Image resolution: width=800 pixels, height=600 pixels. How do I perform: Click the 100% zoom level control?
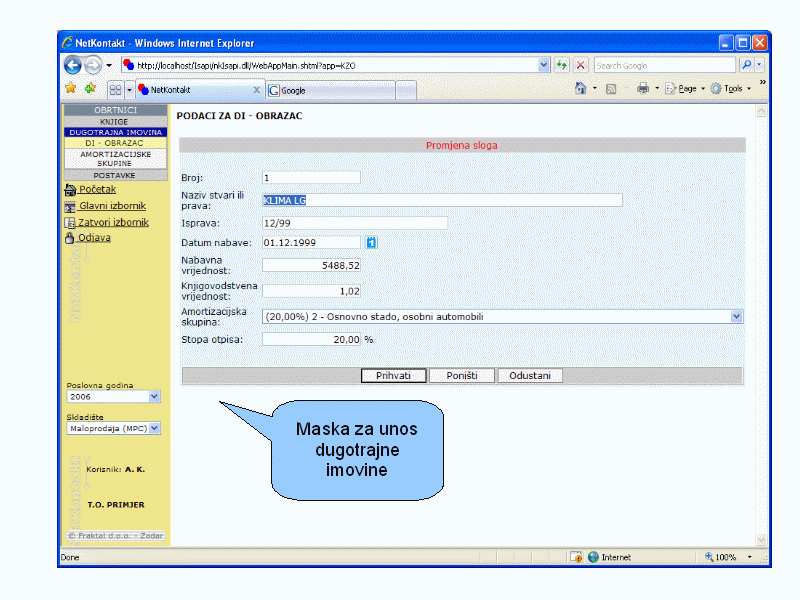coord(720,557)
